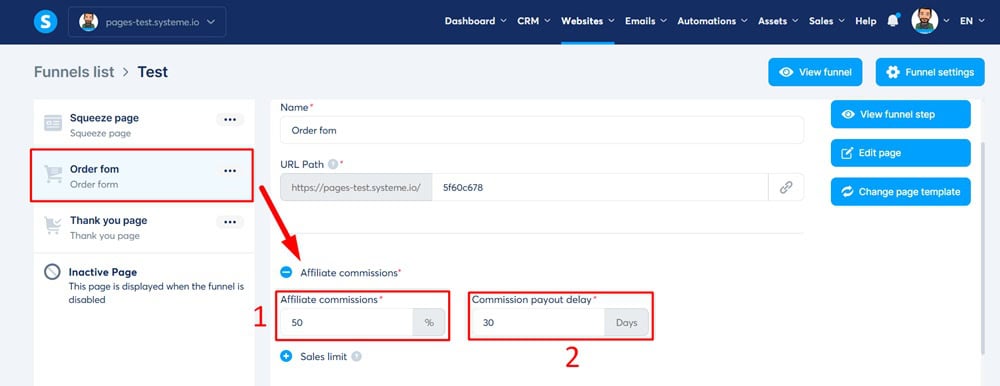
Task: Edit the Affiliate commissions percentage field
Action: (x=346, y=323)
